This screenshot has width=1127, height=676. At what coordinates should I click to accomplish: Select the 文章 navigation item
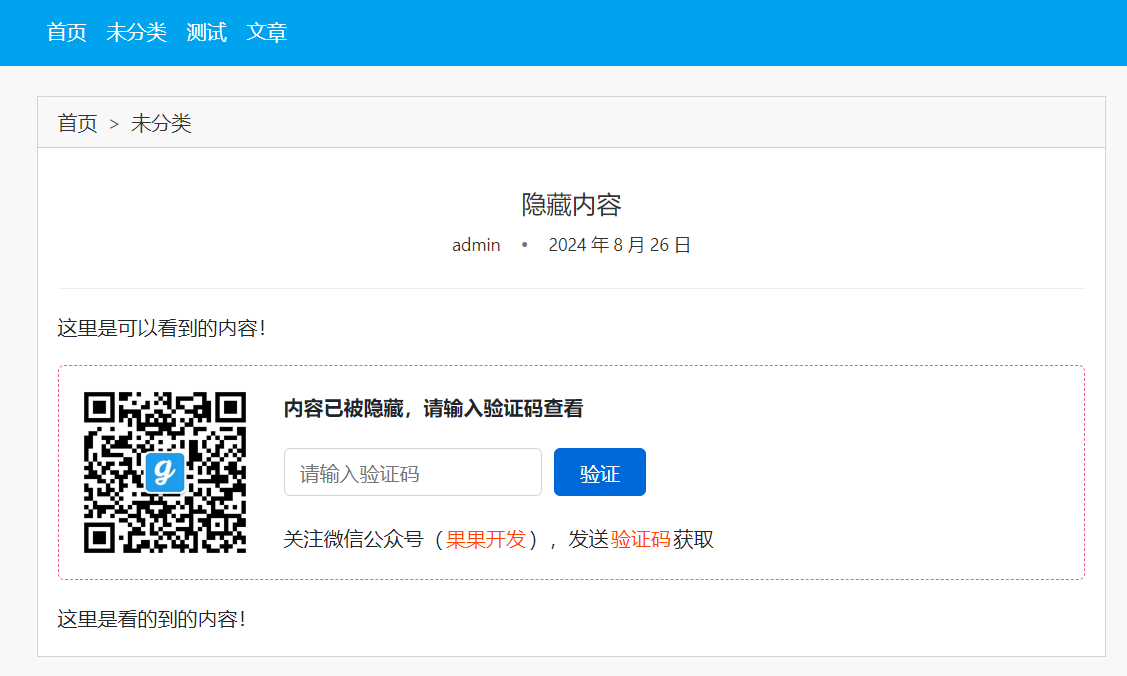(x=267, y=32)
